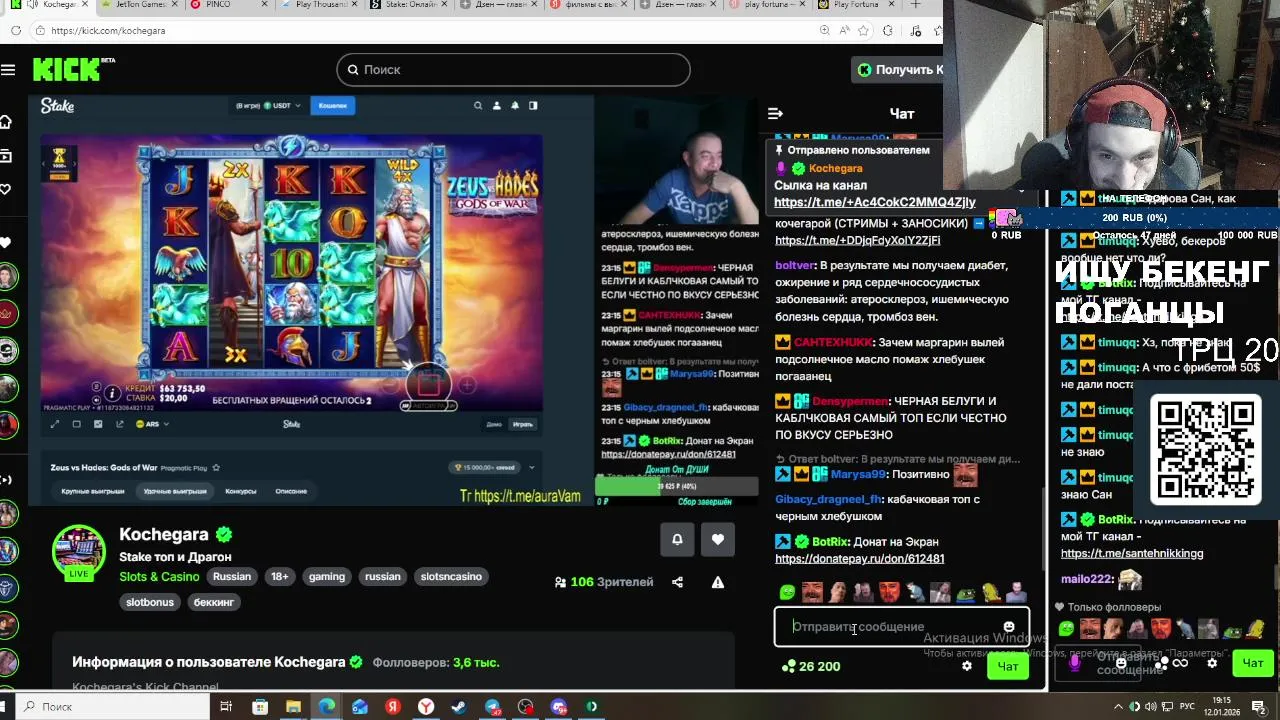Click the Играть mode toggle in Stake
Image resolution: width=1280 pixels, height=720 pixels.
[x=523, y=424]
